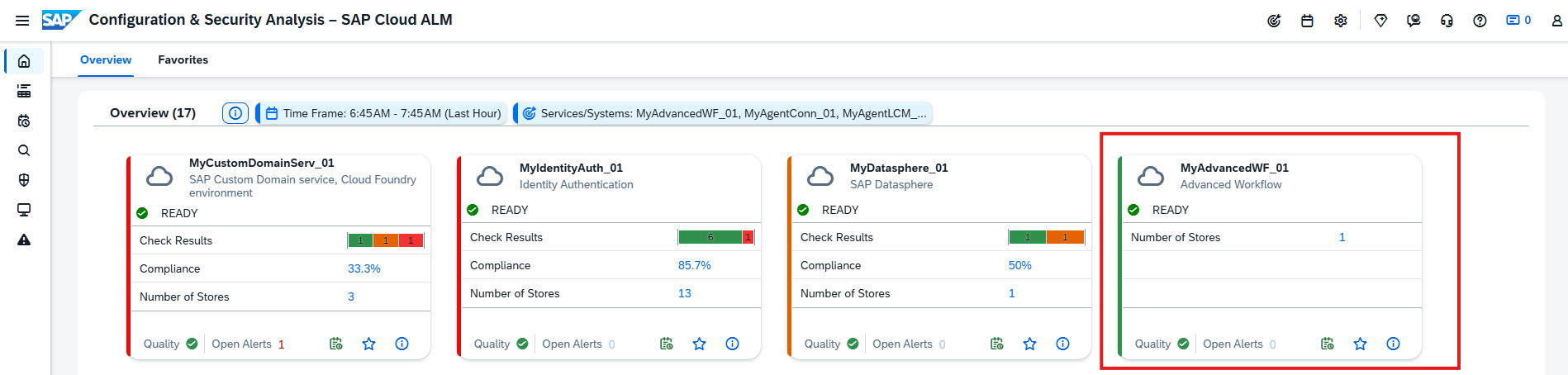Open the help question mark icon

click(x=1480, y=21)
